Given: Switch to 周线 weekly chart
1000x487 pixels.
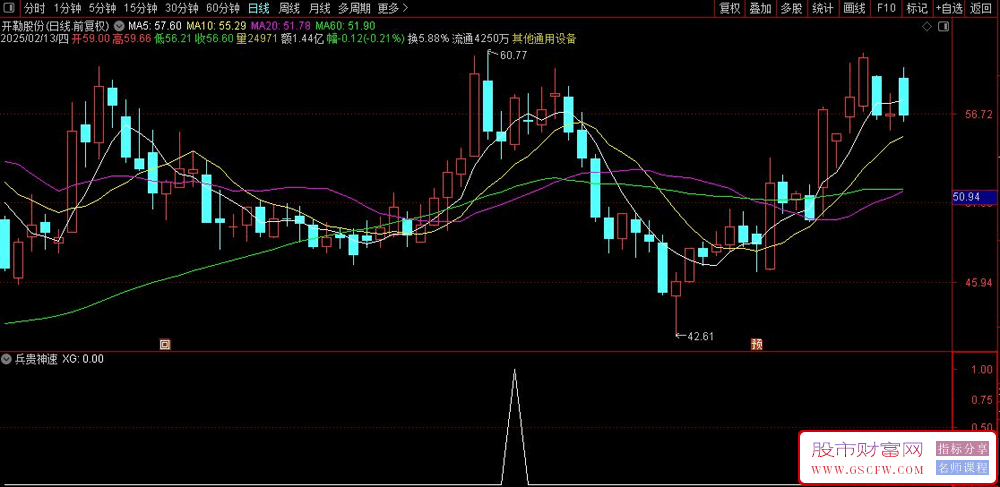Looking at the screenshot, I should point(289,8).
